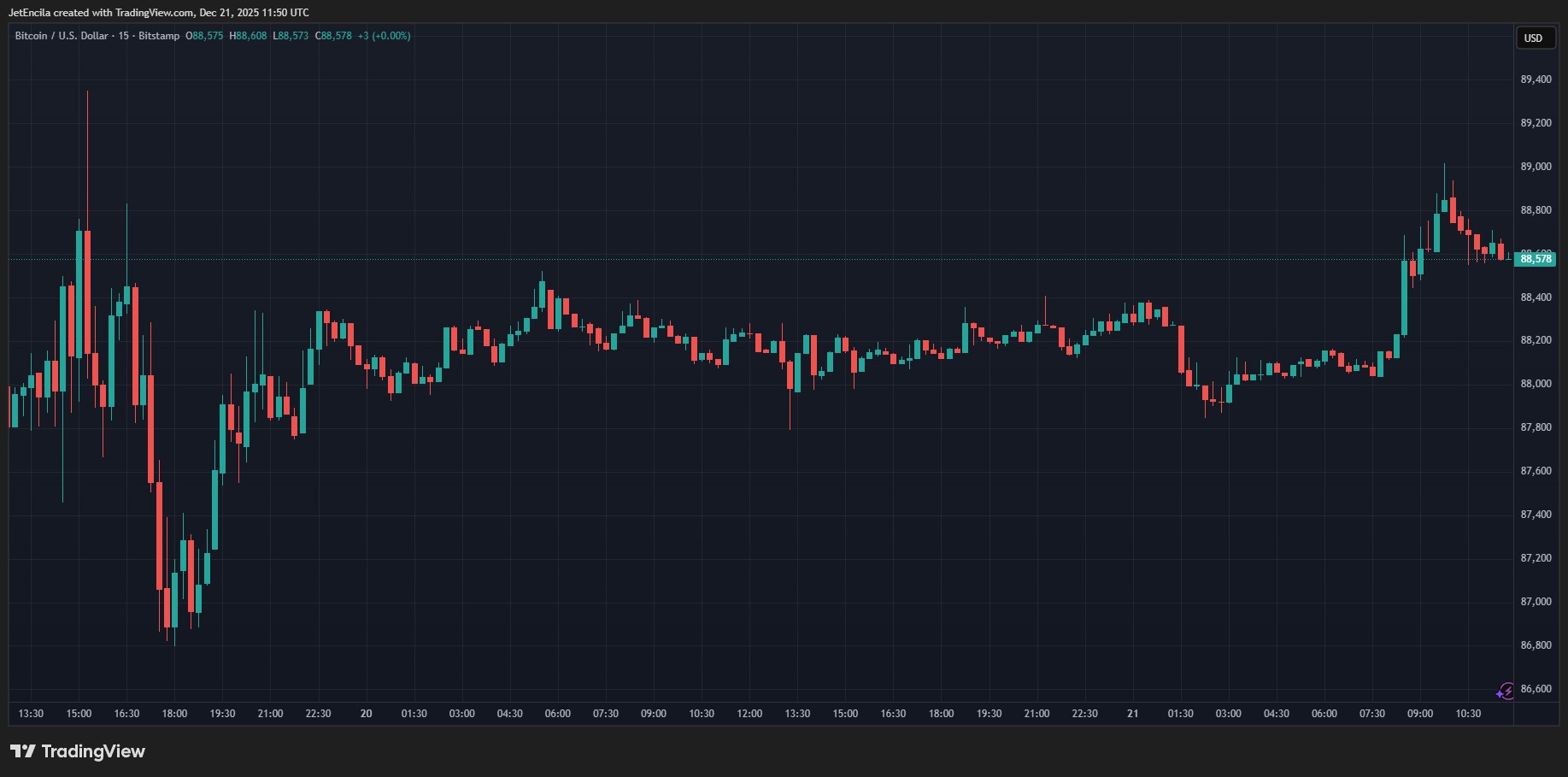Click the Bitstamp exchange label in legend

point(159,36)
